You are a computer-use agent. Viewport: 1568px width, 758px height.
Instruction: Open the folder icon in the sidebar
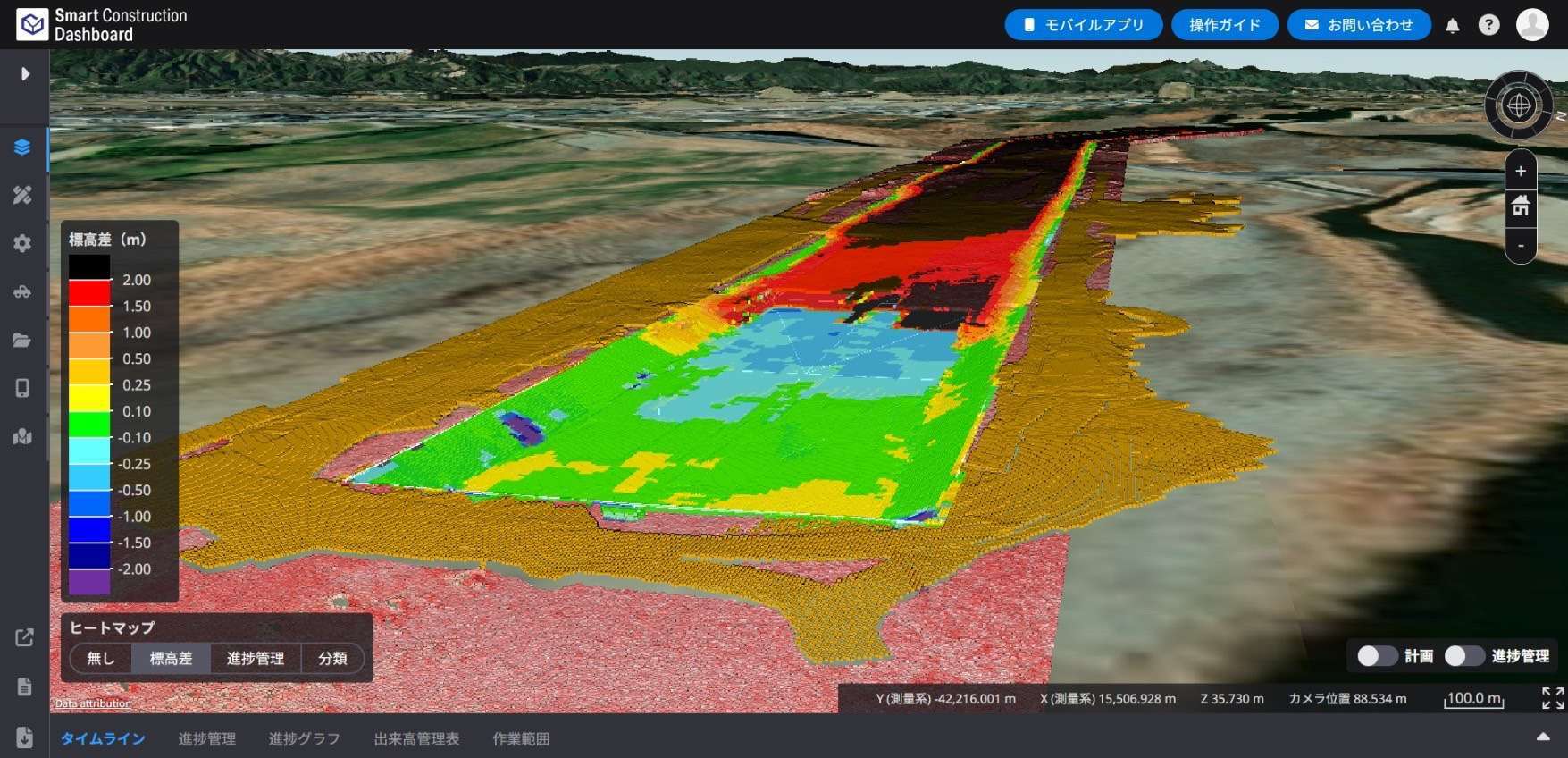click(x=22, y=340)
